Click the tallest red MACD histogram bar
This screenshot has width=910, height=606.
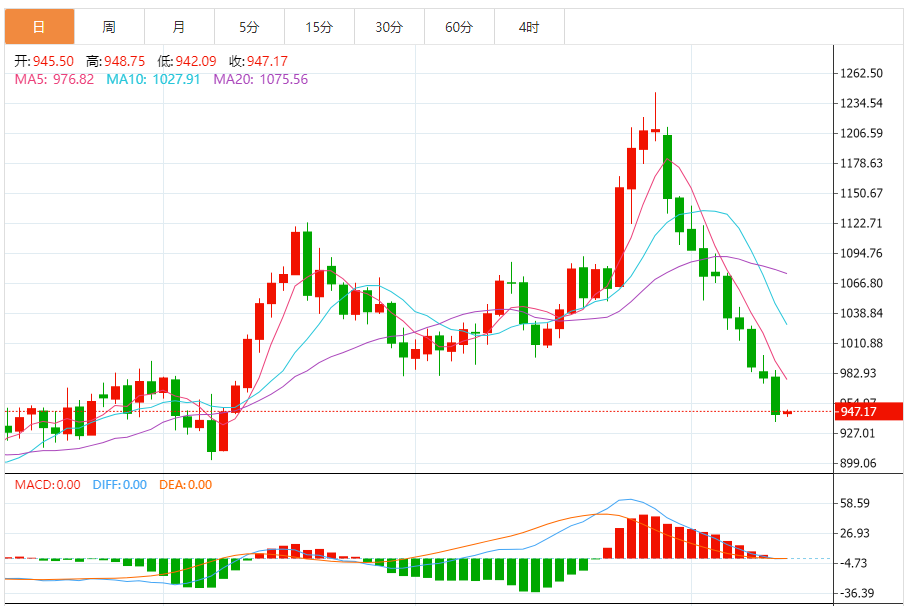643,536
